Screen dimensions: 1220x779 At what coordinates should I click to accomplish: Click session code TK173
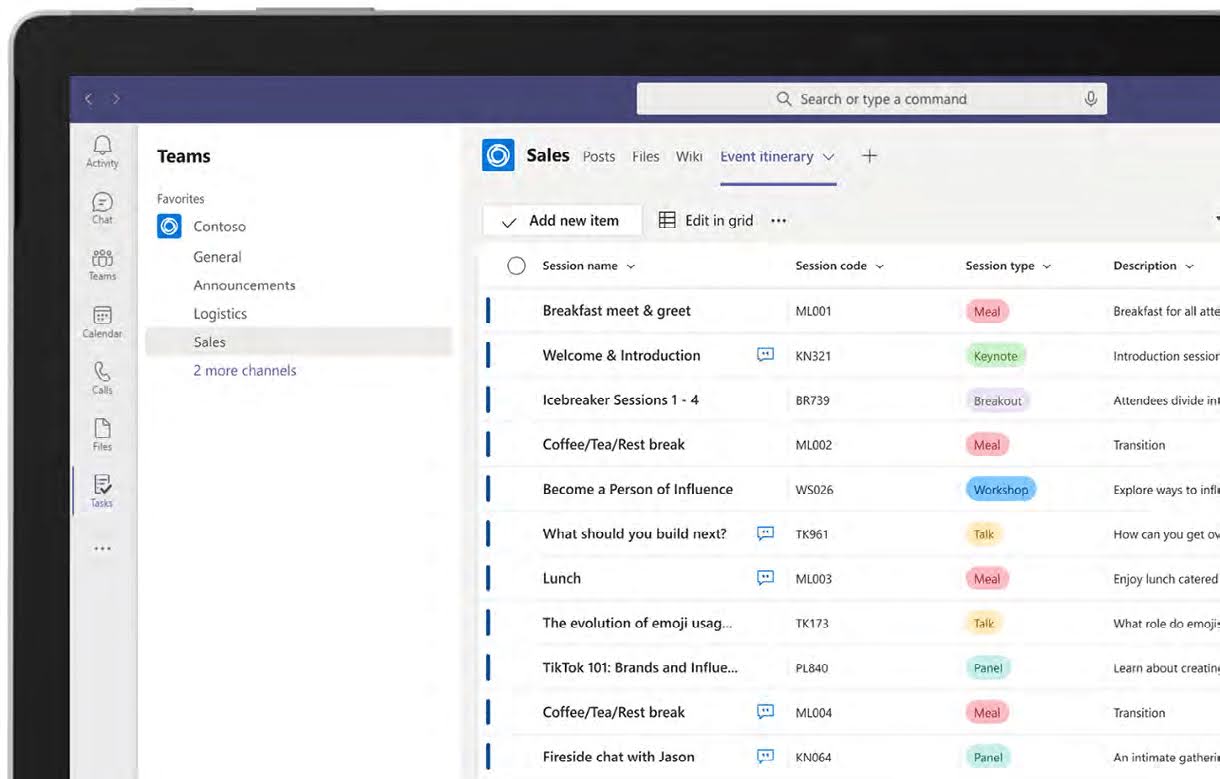point(812,623)
